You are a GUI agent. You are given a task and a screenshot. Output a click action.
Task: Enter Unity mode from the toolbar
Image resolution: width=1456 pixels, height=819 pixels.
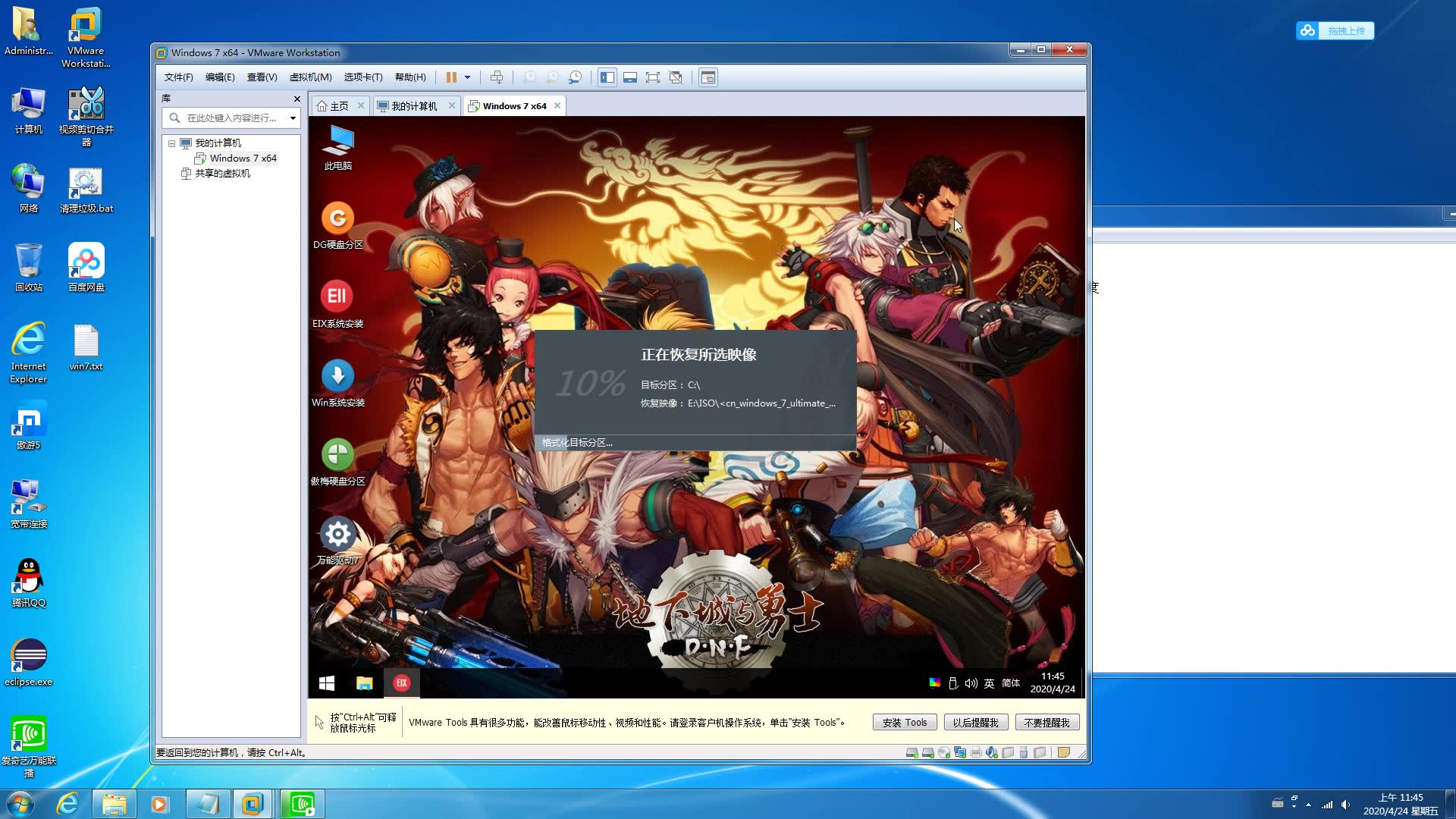[x=676, y=77]
